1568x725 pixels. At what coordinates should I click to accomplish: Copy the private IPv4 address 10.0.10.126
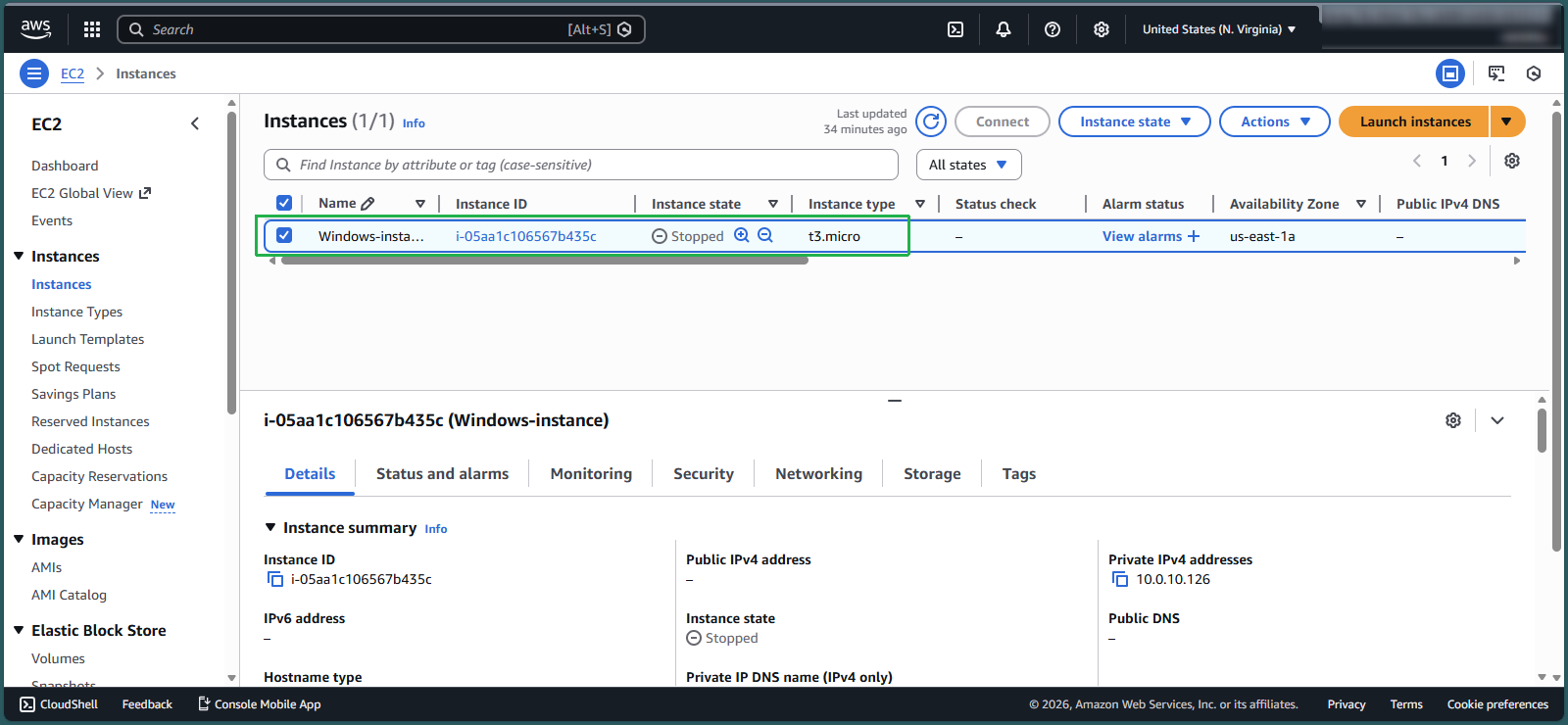(x=1120, y=579)
